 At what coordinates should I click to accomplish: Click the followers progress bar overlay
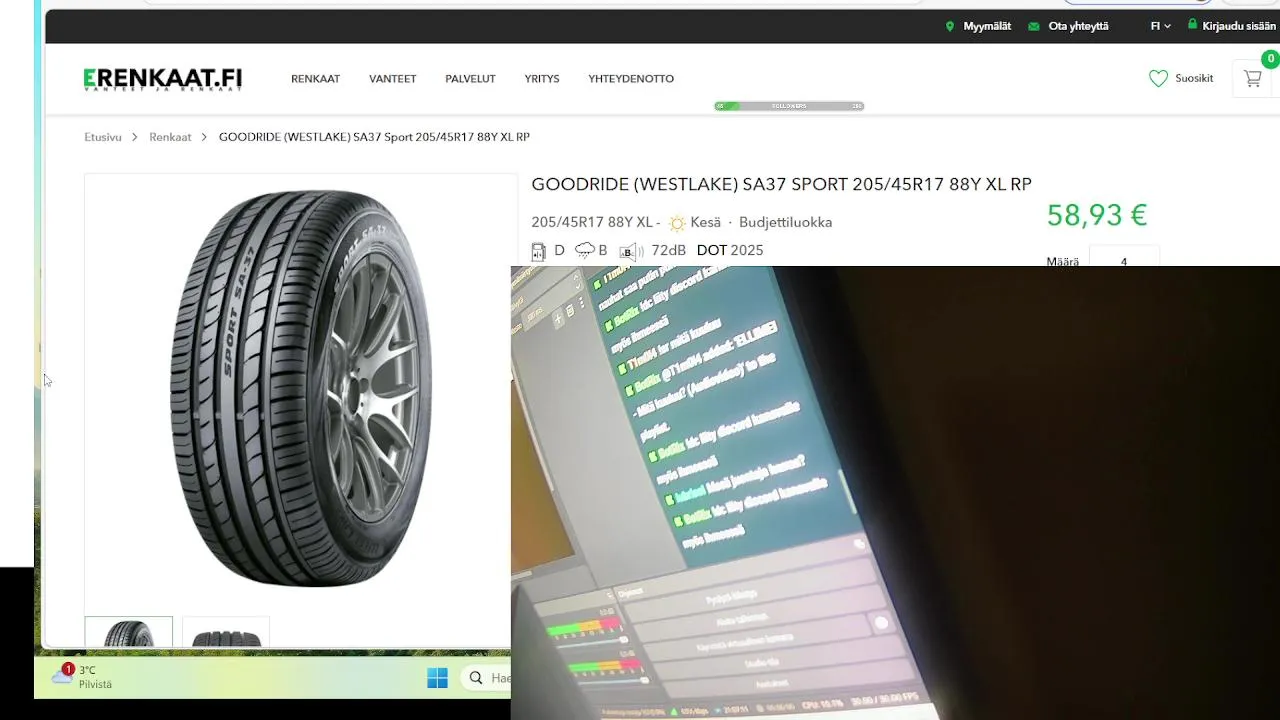pos(789,106)
